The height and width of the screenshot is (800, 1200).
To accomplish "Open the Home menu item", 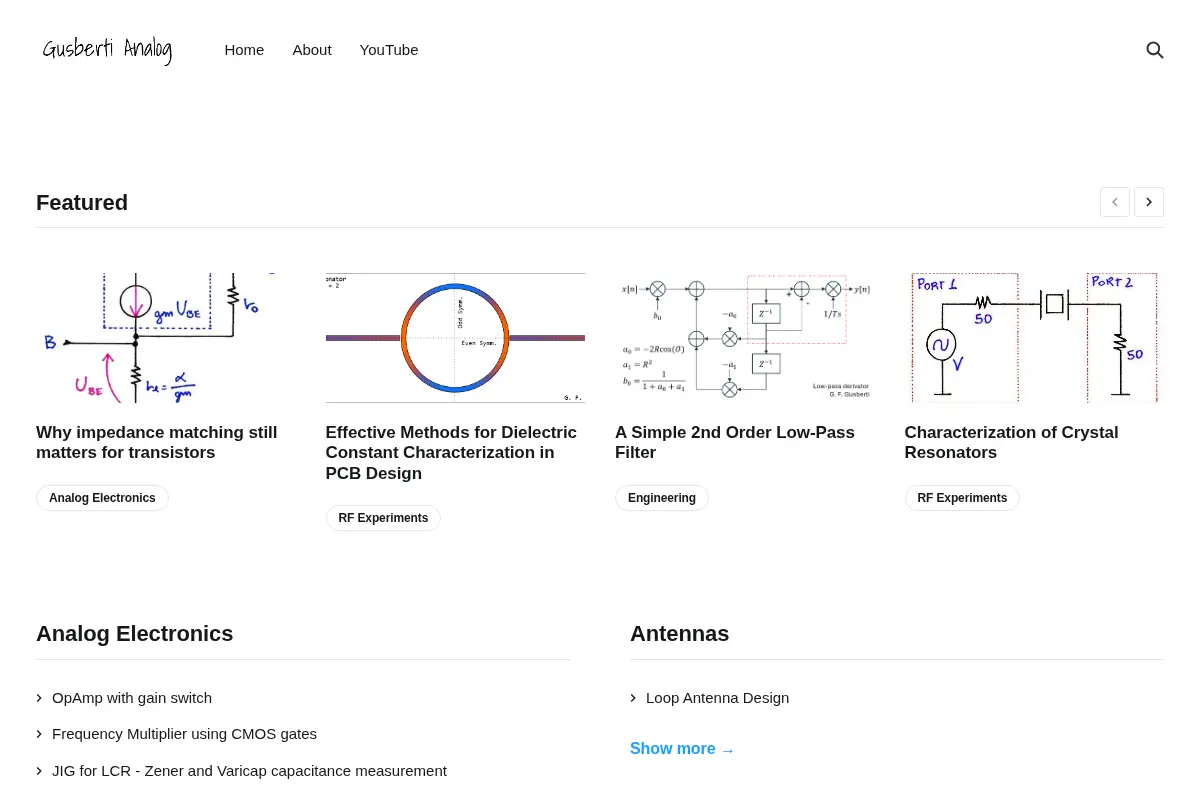I will (244, 50).
